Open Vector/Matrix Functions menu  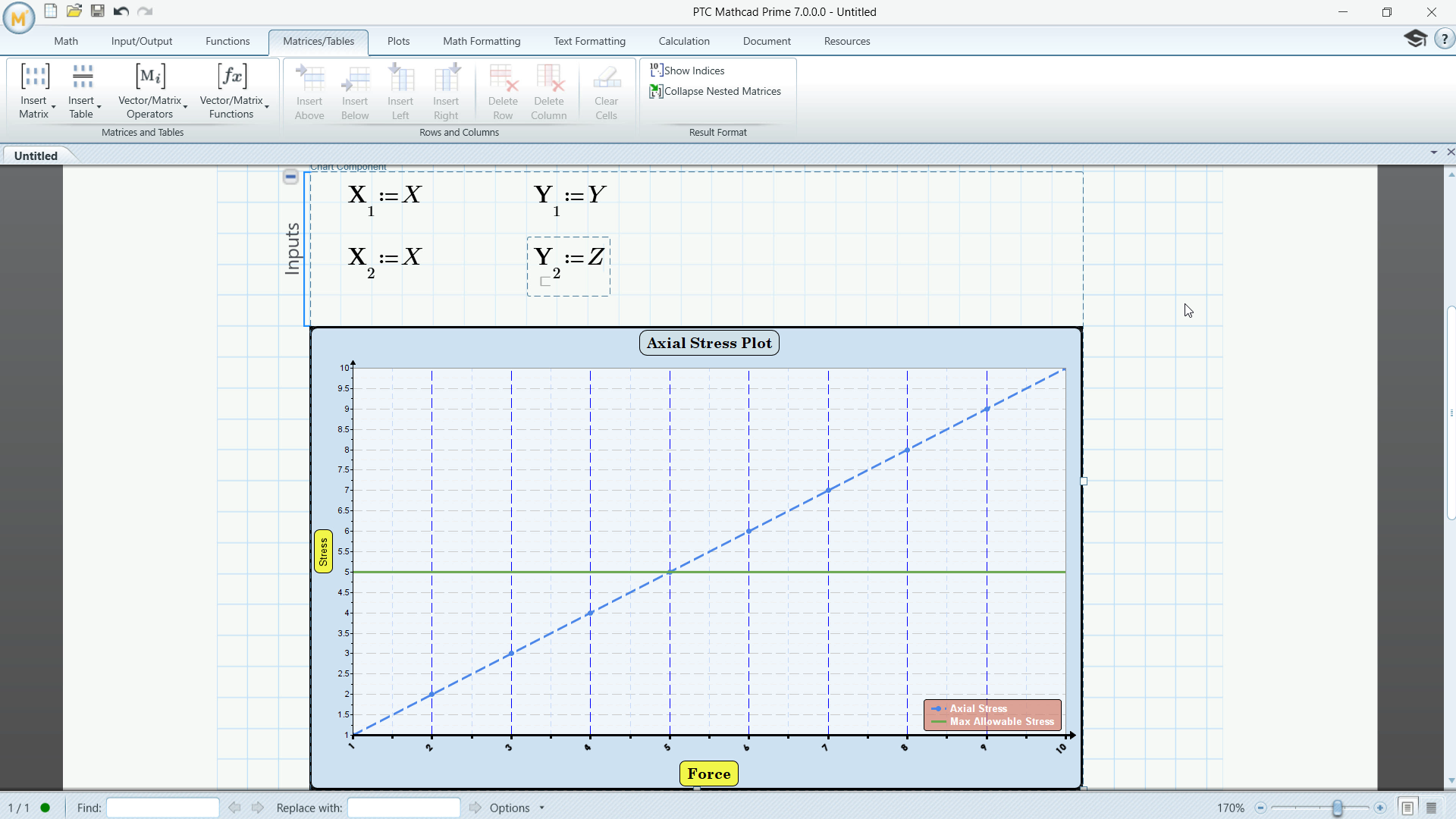(x=232, y=91)
